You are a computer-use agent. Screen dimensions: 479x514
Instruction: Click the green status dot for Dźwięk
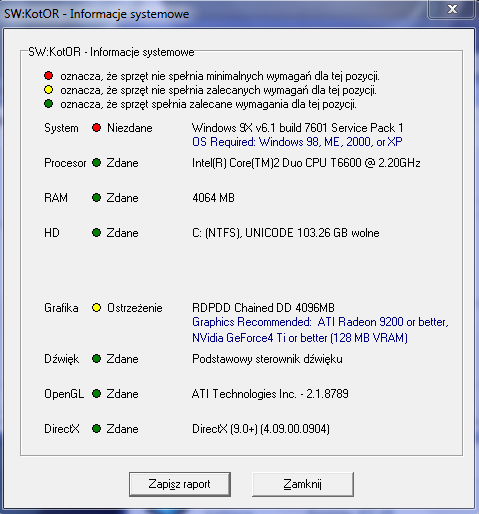click(96, 359)
